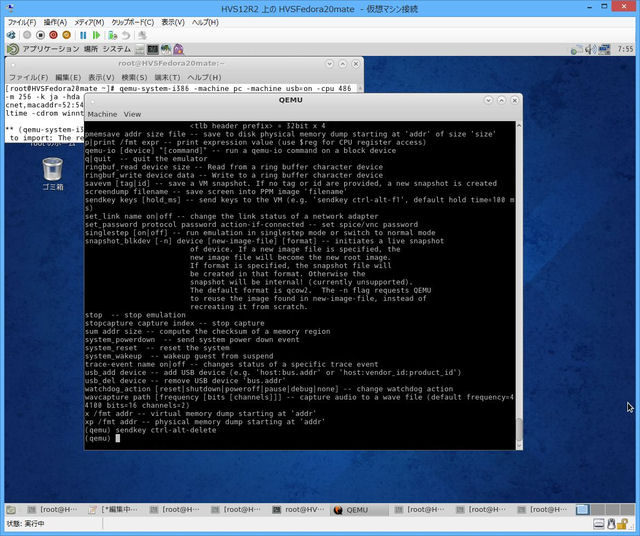640x536 pixels.
Task: Click the red Shut Down icon
Action: click(x=53, y=35)
